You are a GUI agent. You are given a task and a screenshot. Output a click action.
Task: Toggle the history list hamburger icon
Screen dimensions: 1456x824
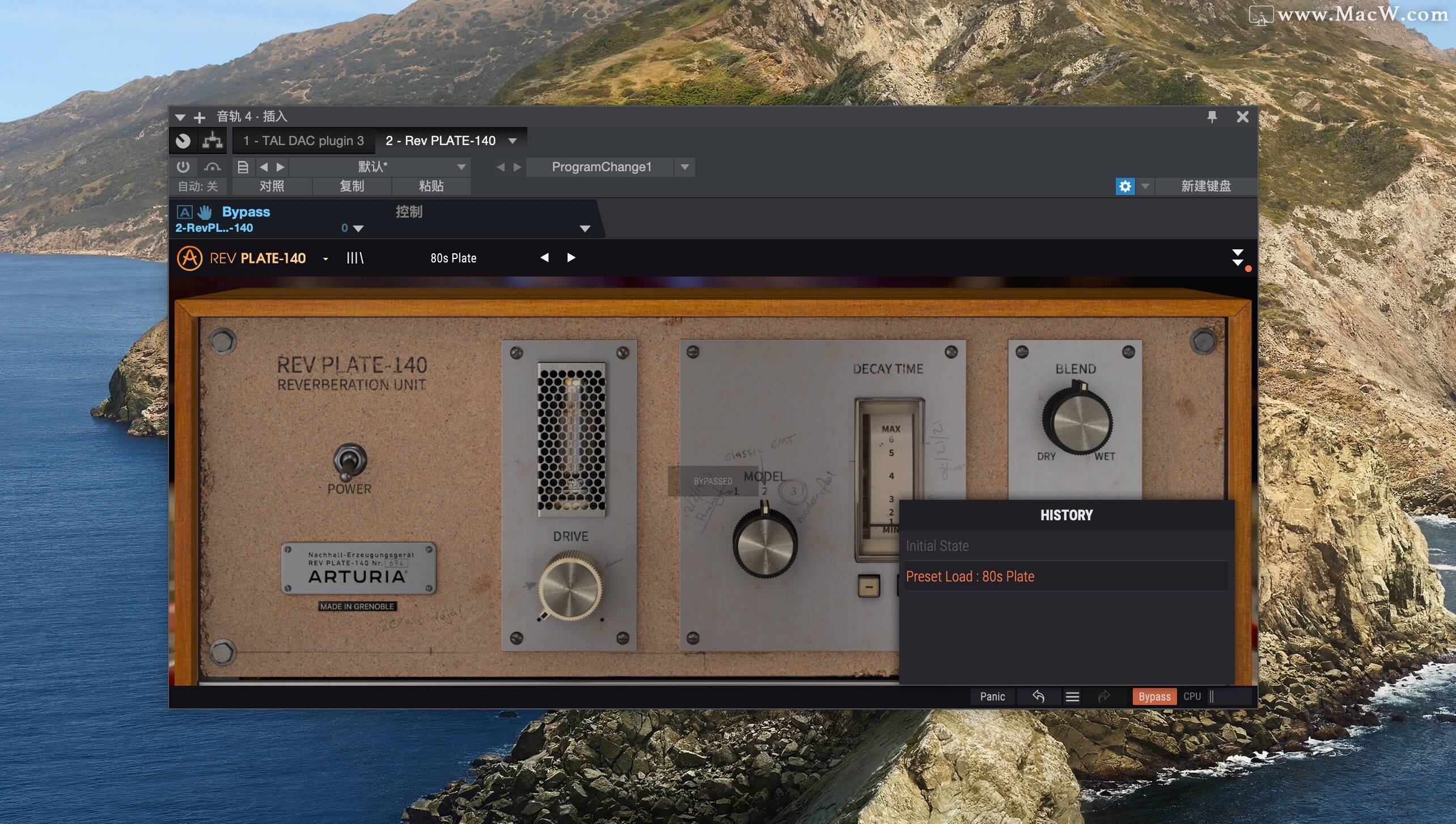1072,696
